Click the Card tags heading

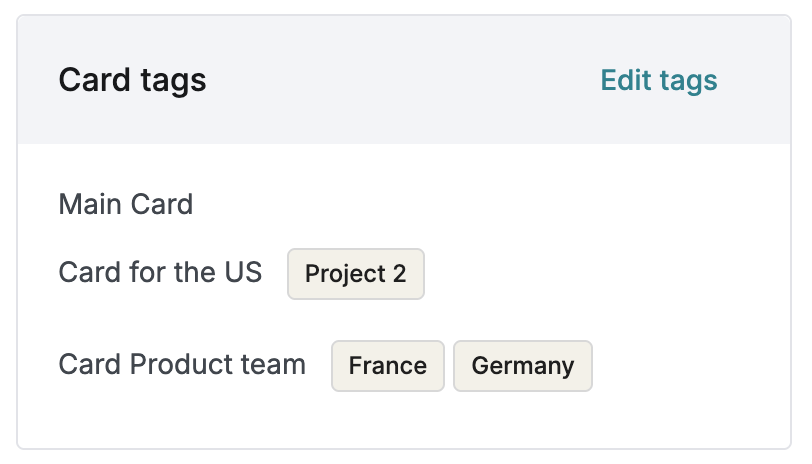coord(132,80)
